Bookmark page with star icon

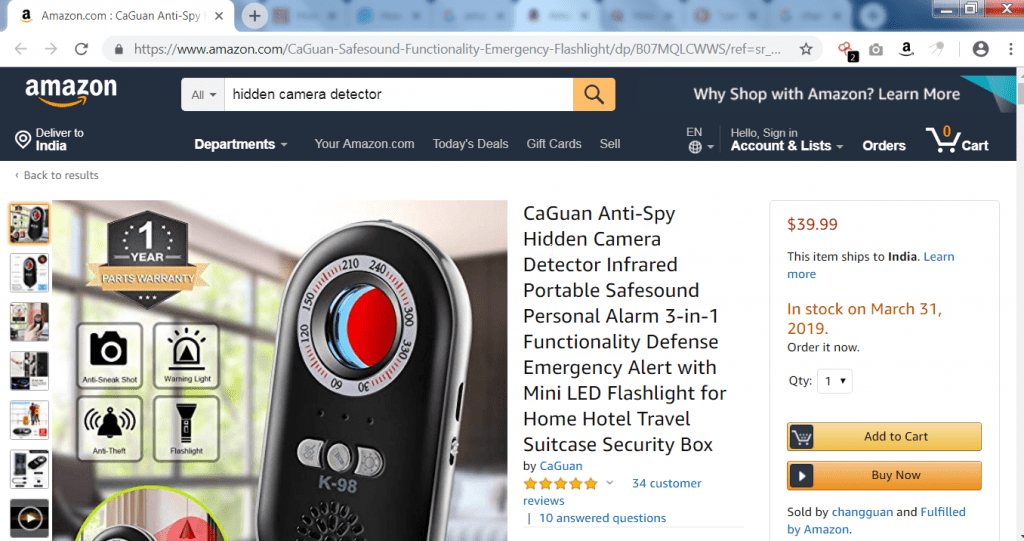click(x=806, y=49)
